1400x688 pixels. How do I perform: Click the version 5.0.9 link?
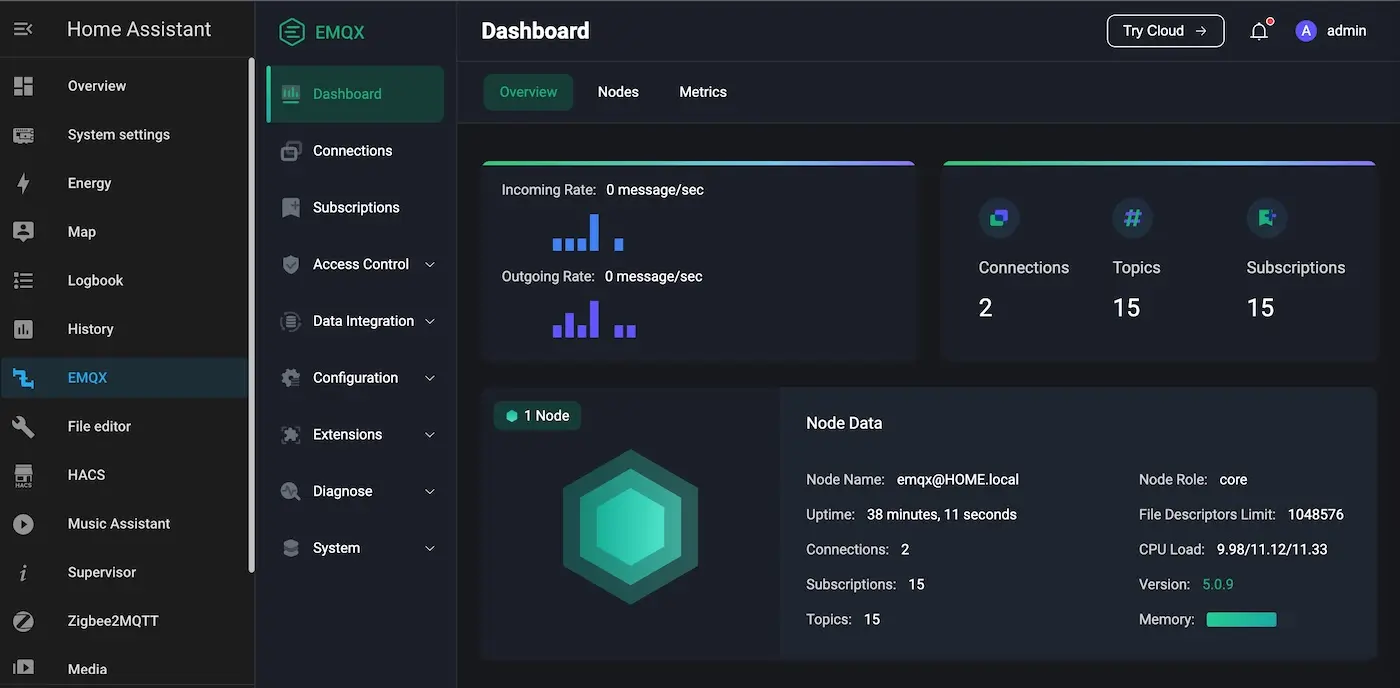point(1219,585)
